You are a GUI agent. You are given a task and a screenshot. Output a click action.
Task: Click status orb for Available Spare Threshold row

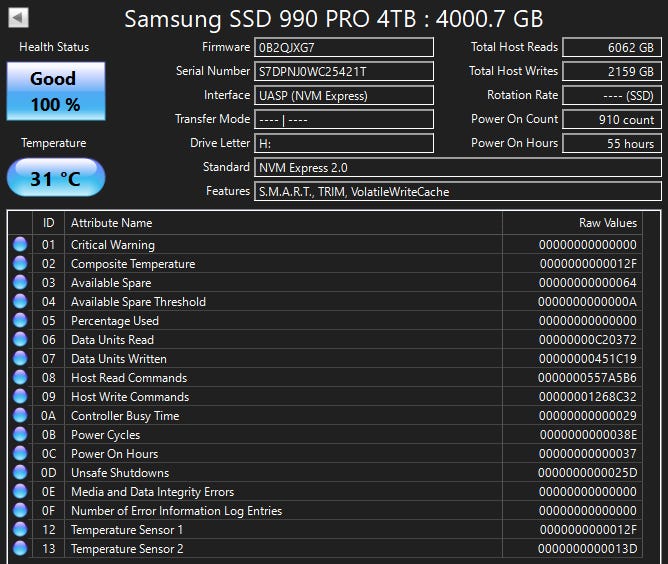click(20, 301)
